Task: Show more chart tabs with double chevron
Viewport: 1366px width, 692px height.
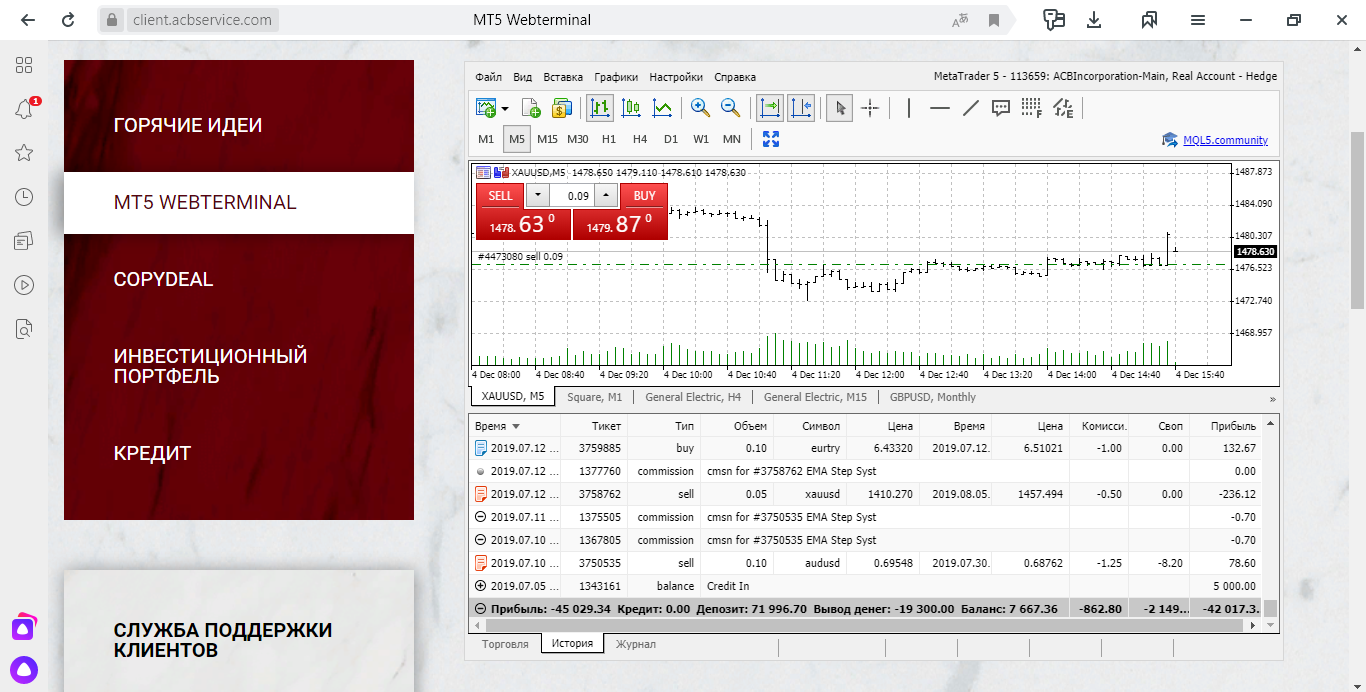Action: [x=1273, y=398]
